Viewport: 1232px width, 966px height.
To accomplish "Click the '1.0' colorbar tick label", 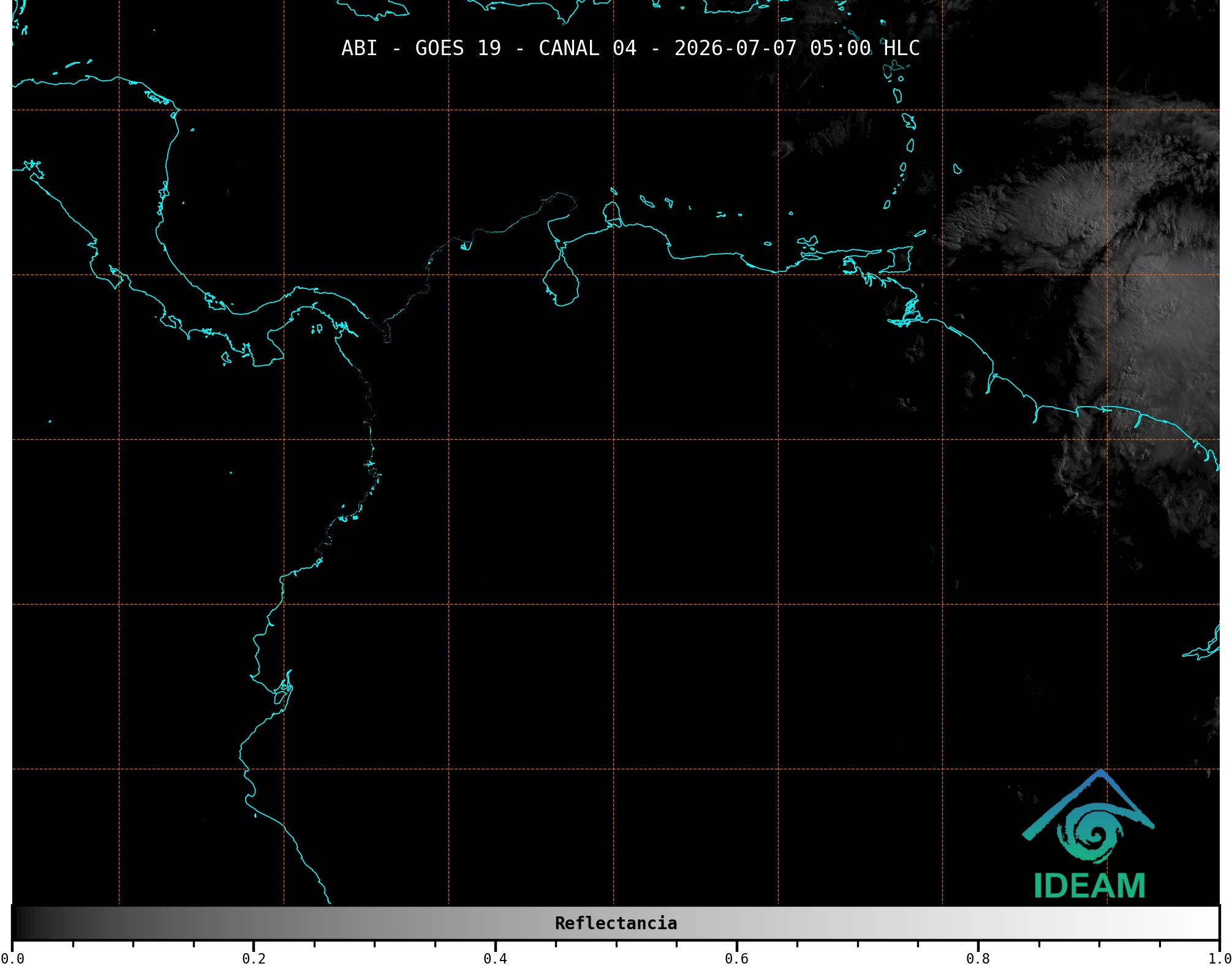I will (1219, 959).
